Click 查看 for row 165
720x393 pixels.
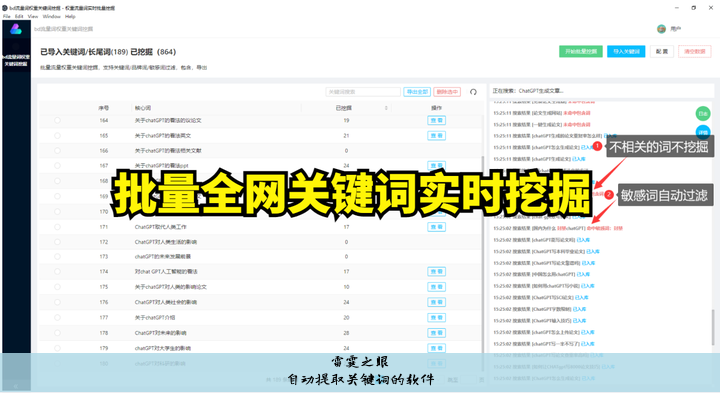tap(436, 135)
